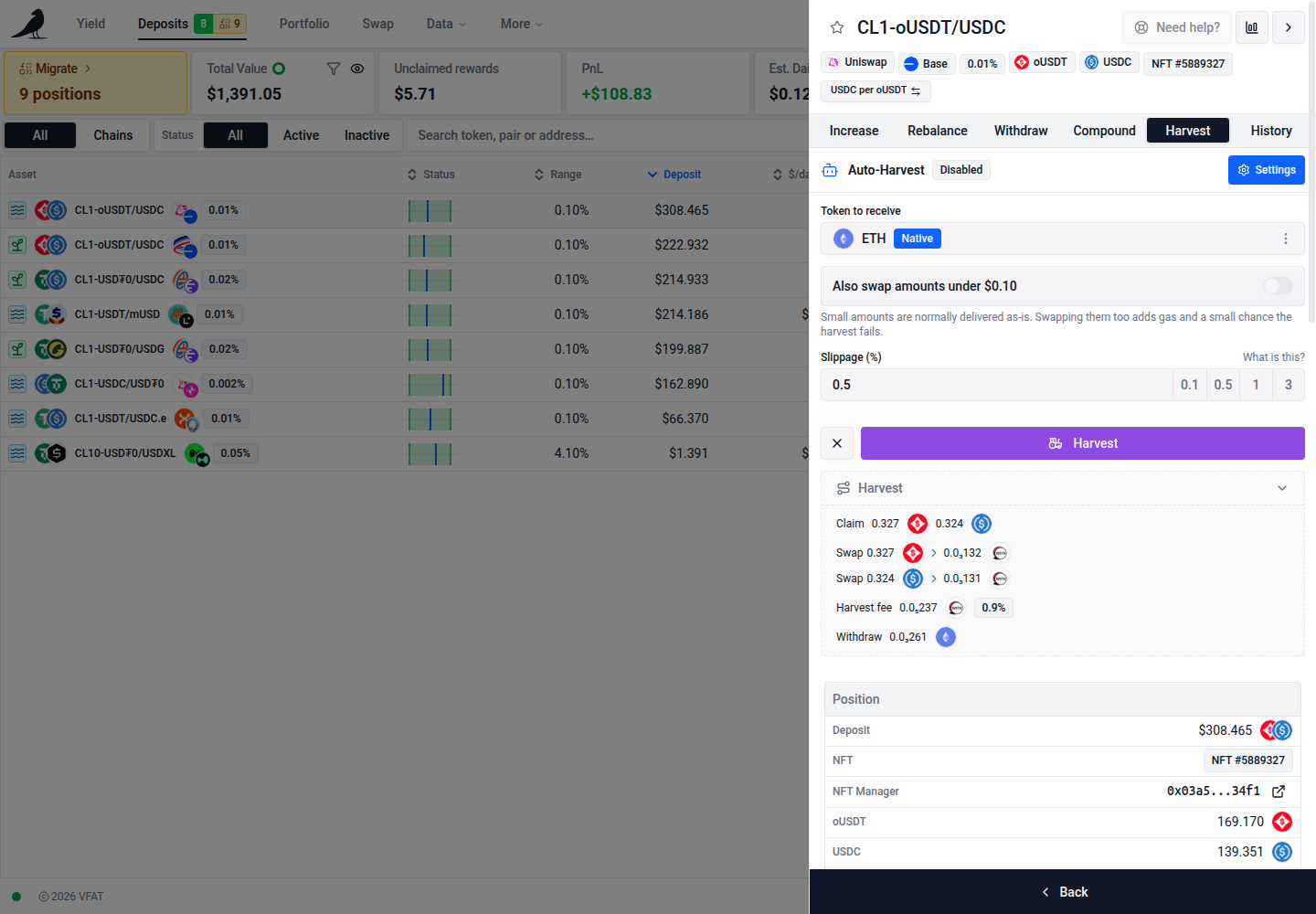The width and height of the screenshot is (1316, 914).
Task: Click the NFT #5889327 chip in header
Action: [1188, 64]
